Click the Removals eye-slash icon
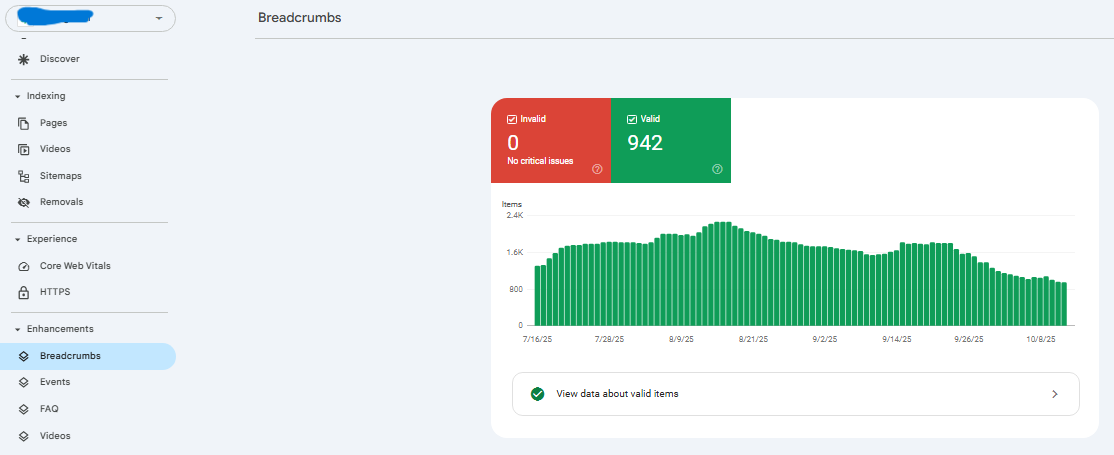Screen dimensions: 1114x455 pyautogui.click(x=23, y=202)
